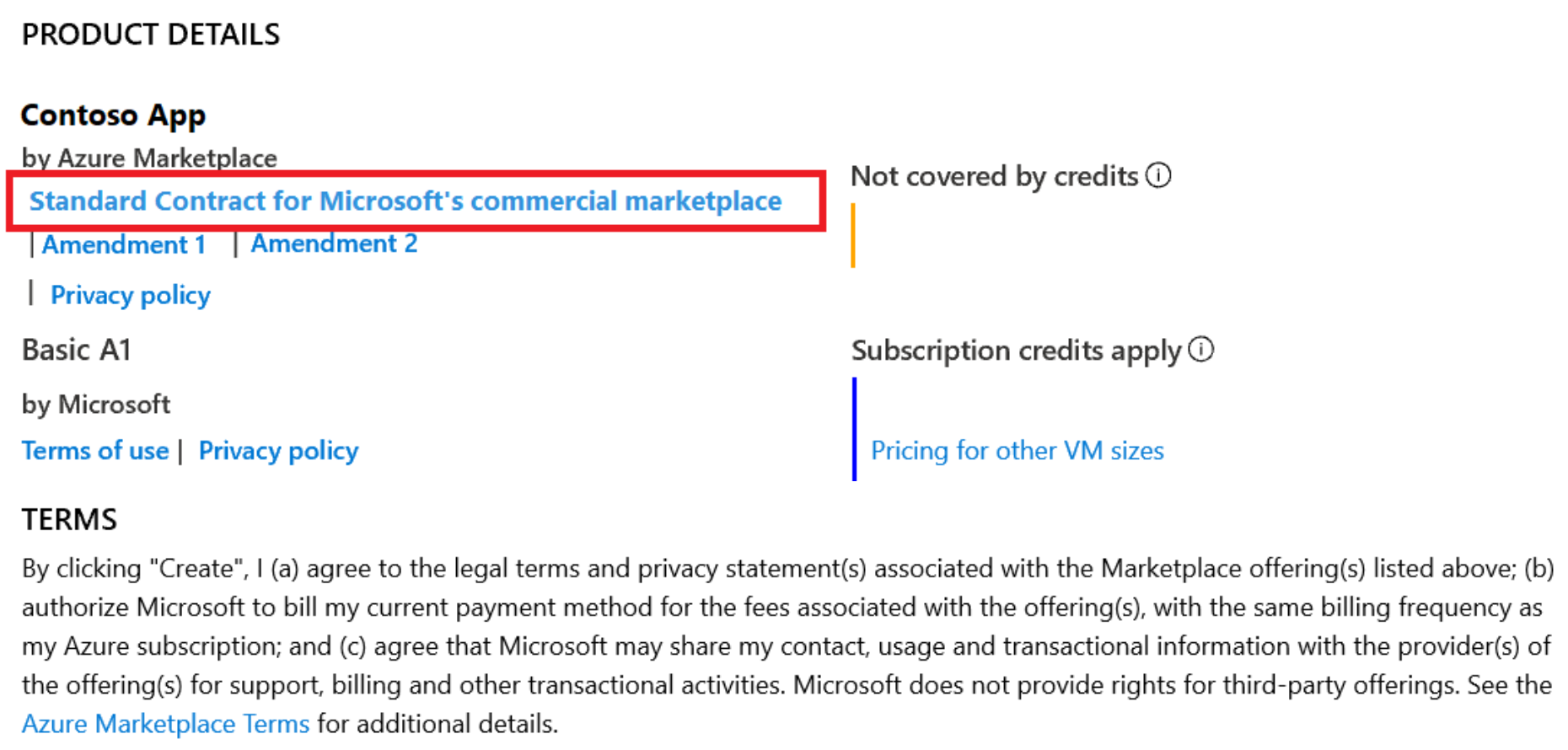The height and width of the screenshot is (750, 1568).
Task: Click the Basic A1 product title
Action: pos(77,350)
